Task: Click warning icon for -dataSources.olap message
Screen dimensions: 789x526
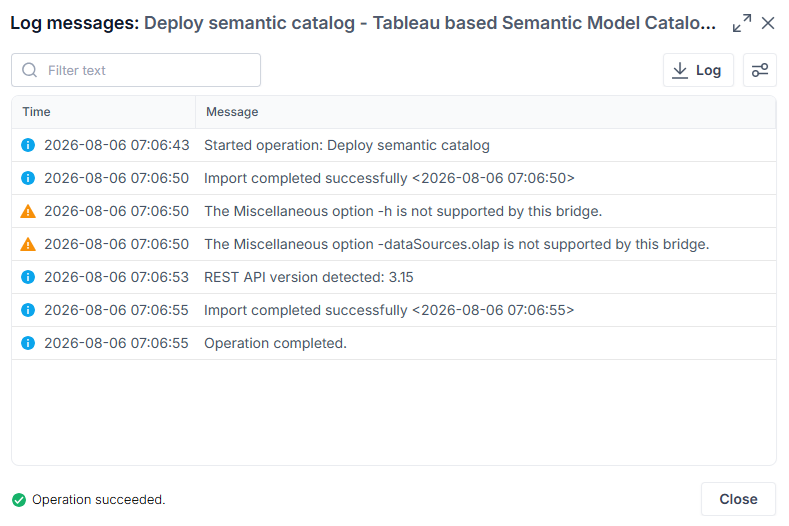Action: click(28, 244)
